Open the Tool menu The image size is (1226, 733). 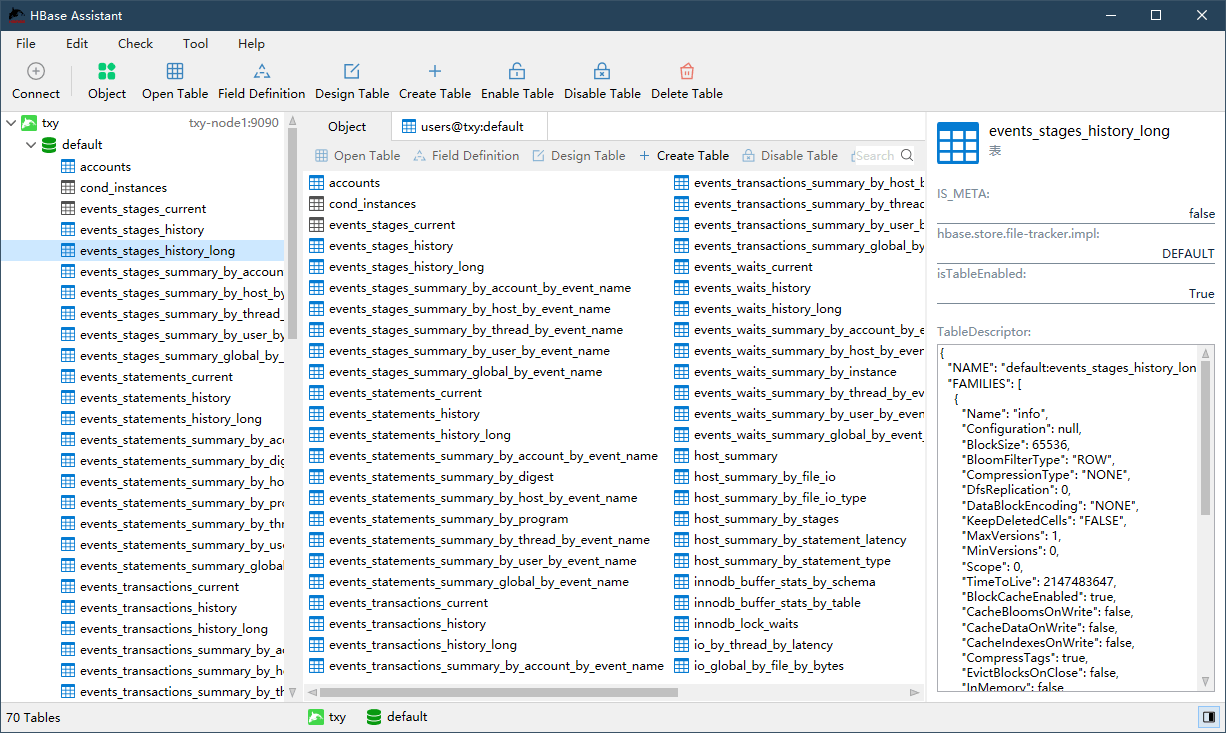tap(196, 43)
